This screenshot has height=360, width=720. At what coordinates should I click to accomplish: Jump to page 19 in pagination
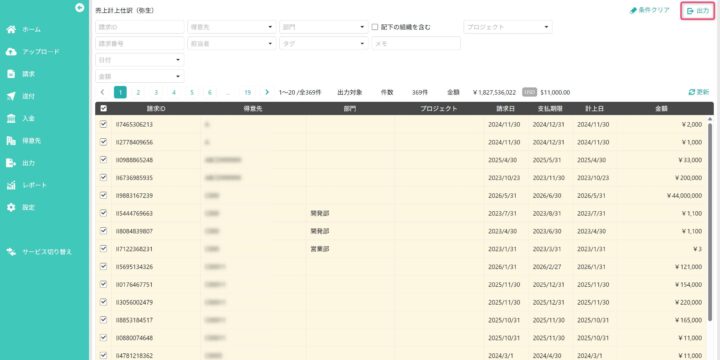coord(248,92)
